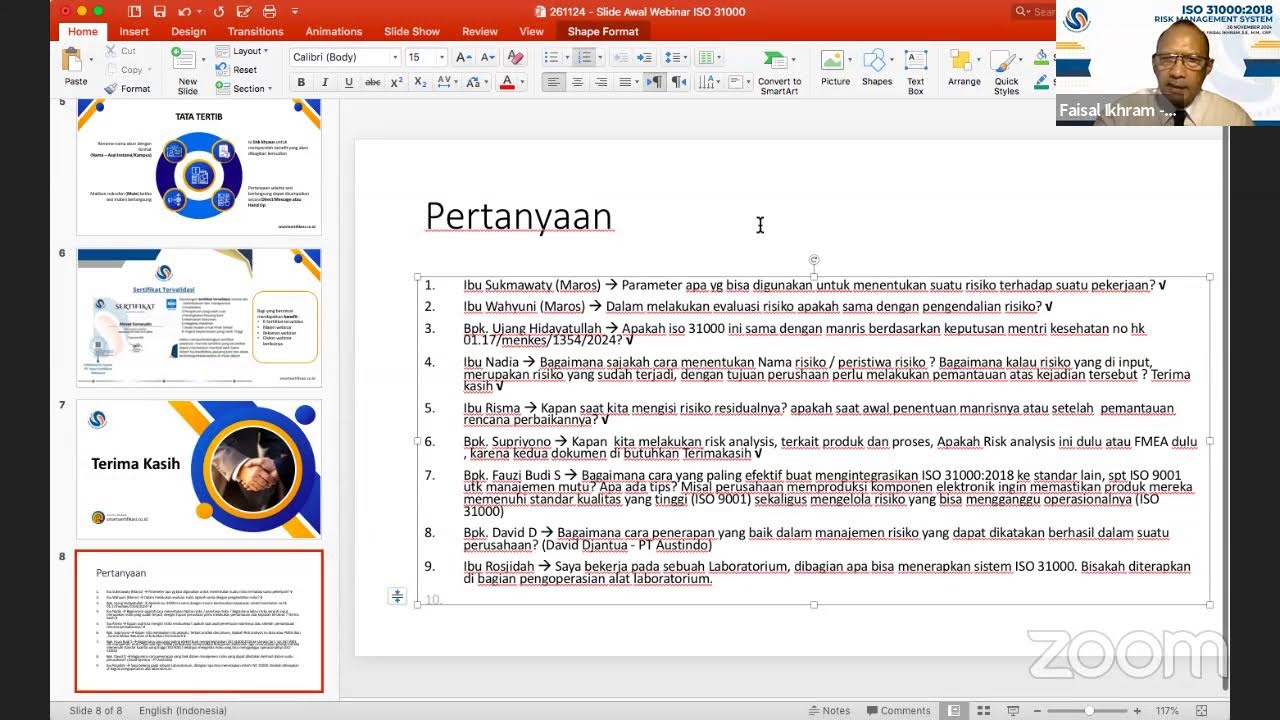Open the Shape Format tab
Screen dimensions: 1280x720
tap(603, 31)
